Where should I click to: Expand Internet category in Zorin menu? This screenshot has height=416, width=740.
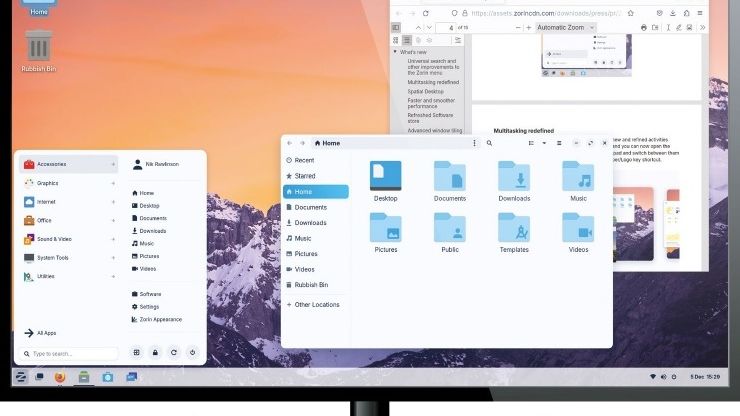[68, 202]
